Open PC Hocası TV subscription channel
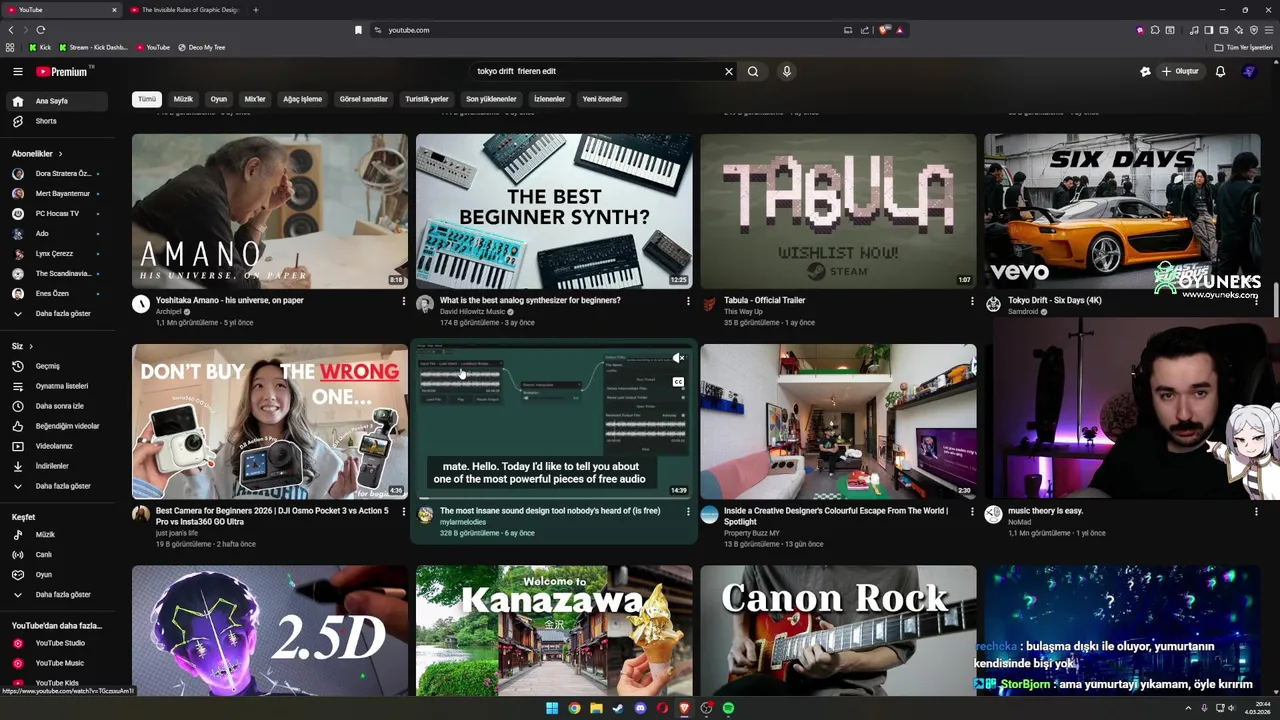Viewport: 1280px width, 720px height. coord(58,214)
